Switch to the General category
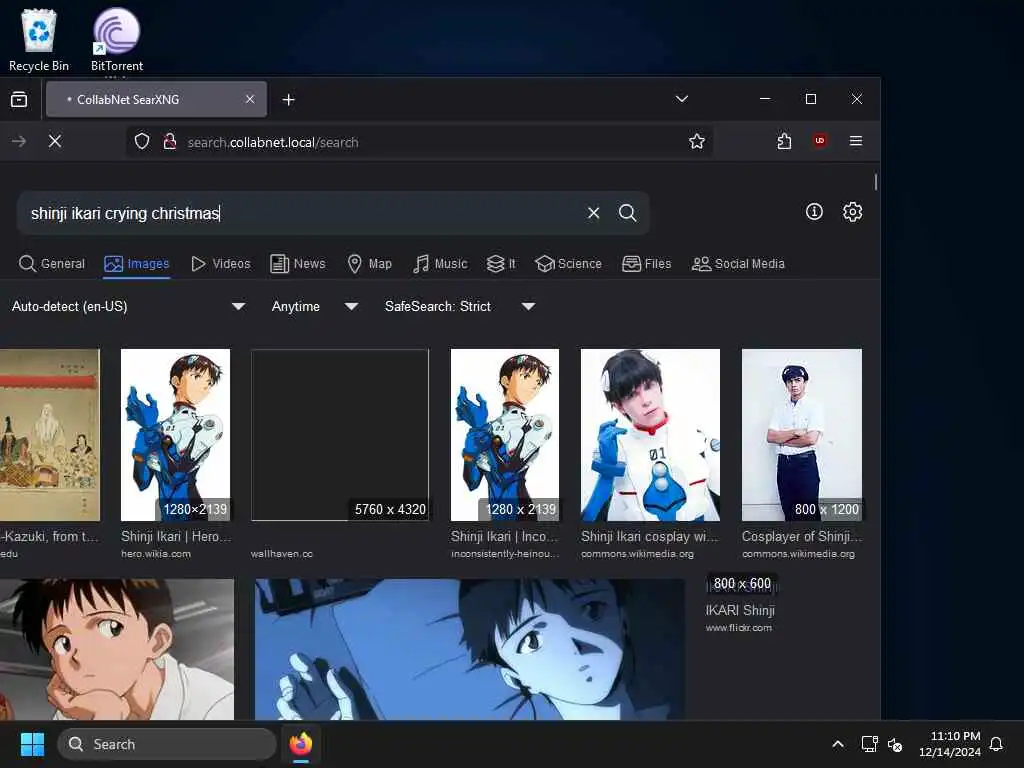This screenshot has height=768, width=1024. click(x=52, y=264)
